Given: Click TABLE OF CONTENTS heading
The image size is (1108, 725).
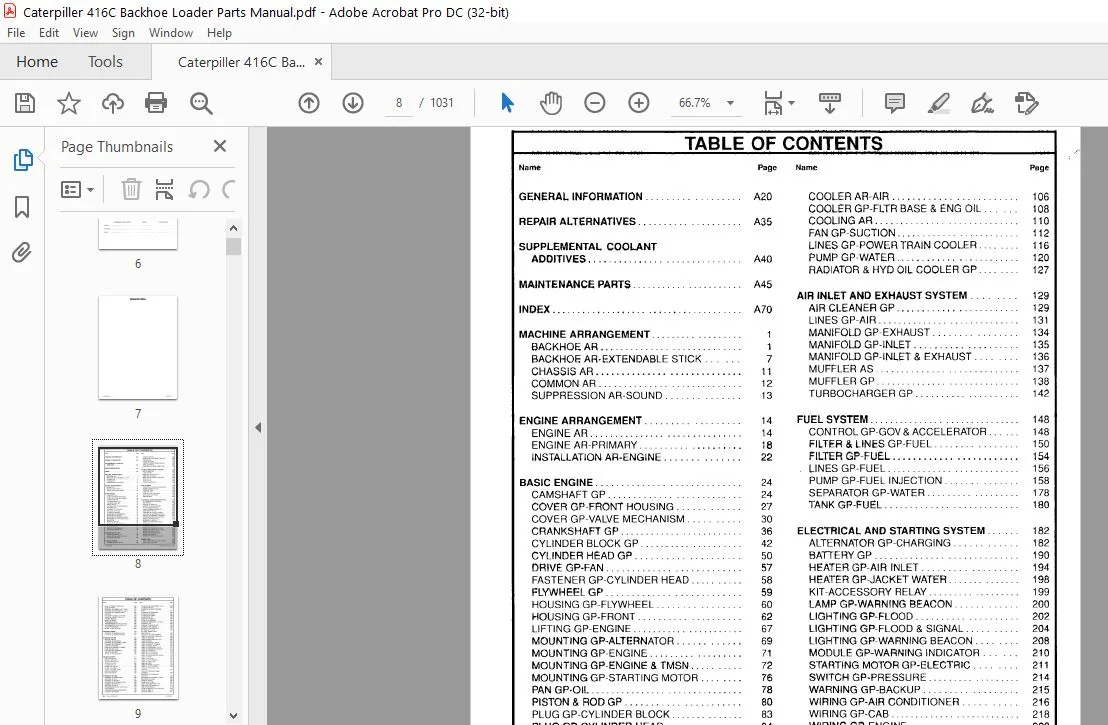Looking at the screenshot, I should pos(784,143).
